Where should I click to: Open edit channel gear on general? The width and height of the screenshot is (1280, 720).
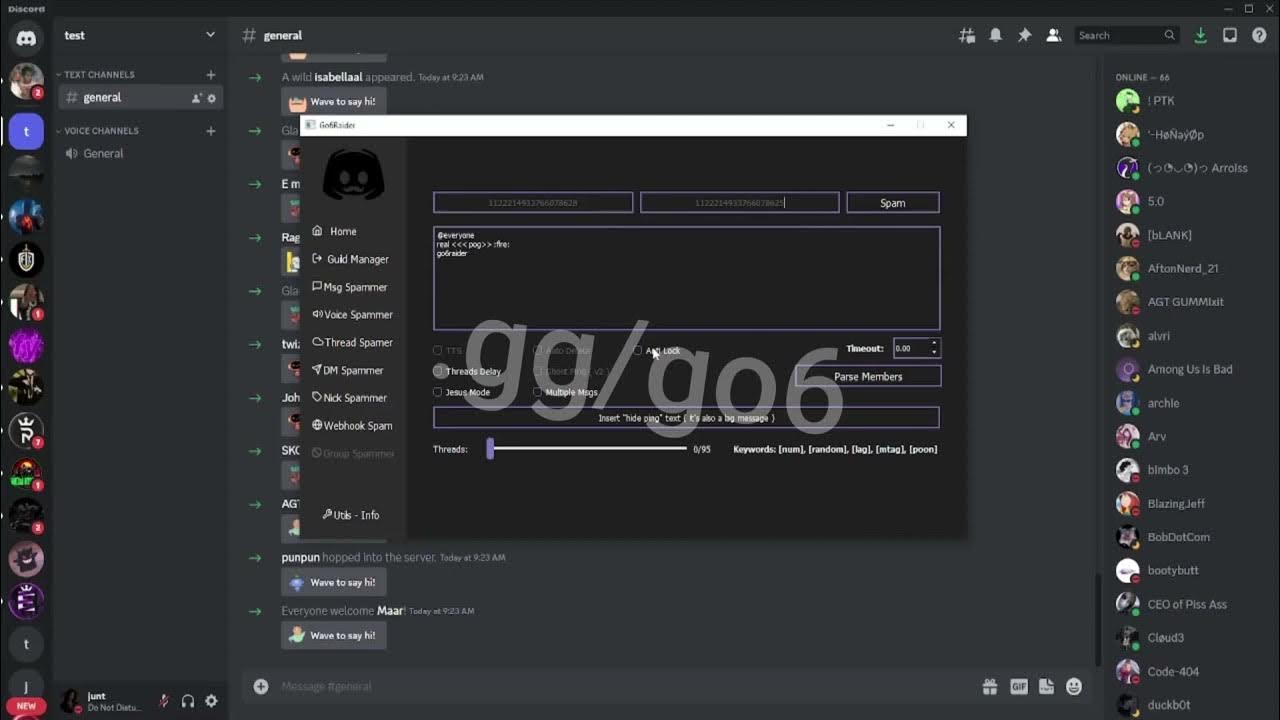click(211, 98)
